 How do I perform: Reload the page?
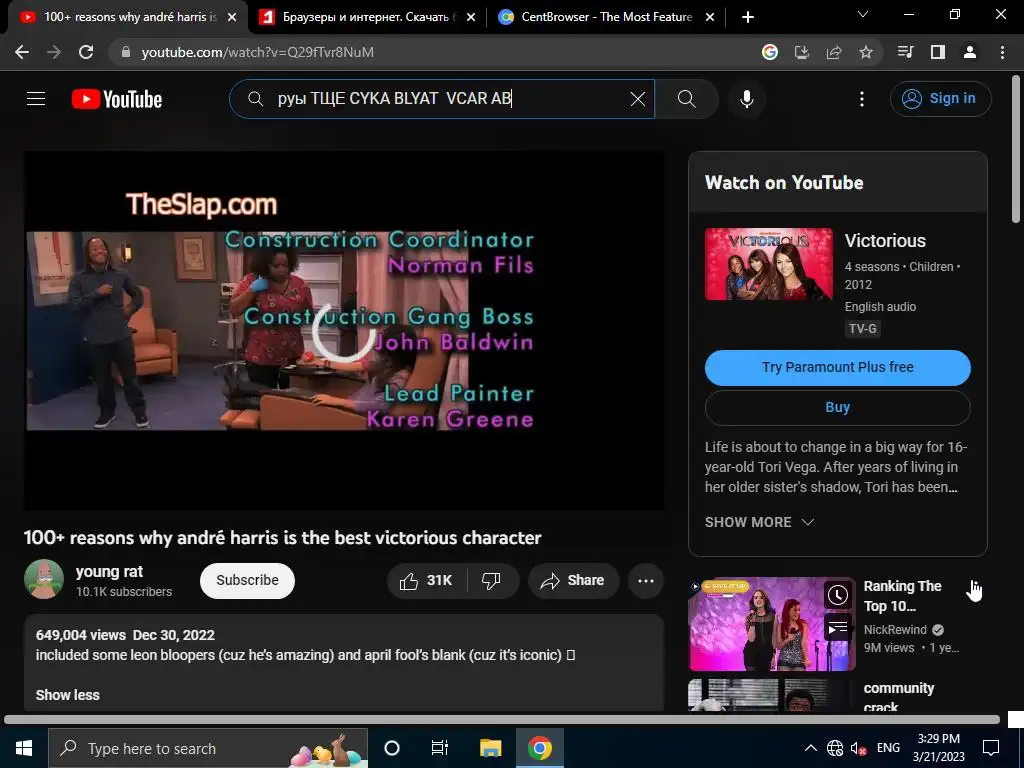86,52
